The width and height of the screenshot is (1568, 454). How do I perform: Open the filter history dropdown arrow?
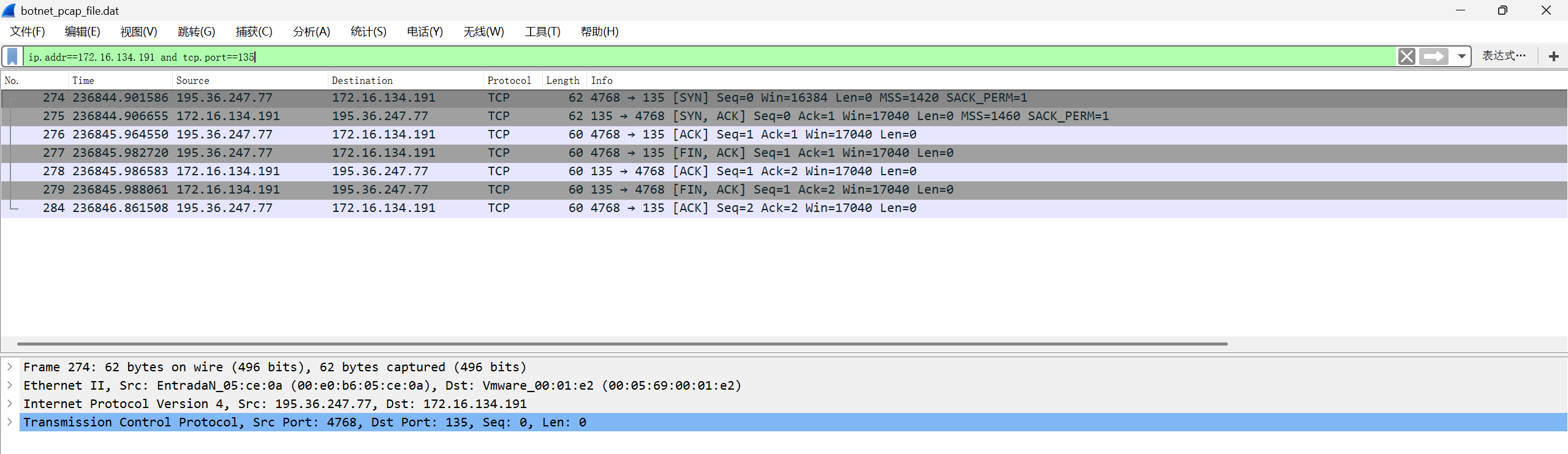coord(1461,56)
